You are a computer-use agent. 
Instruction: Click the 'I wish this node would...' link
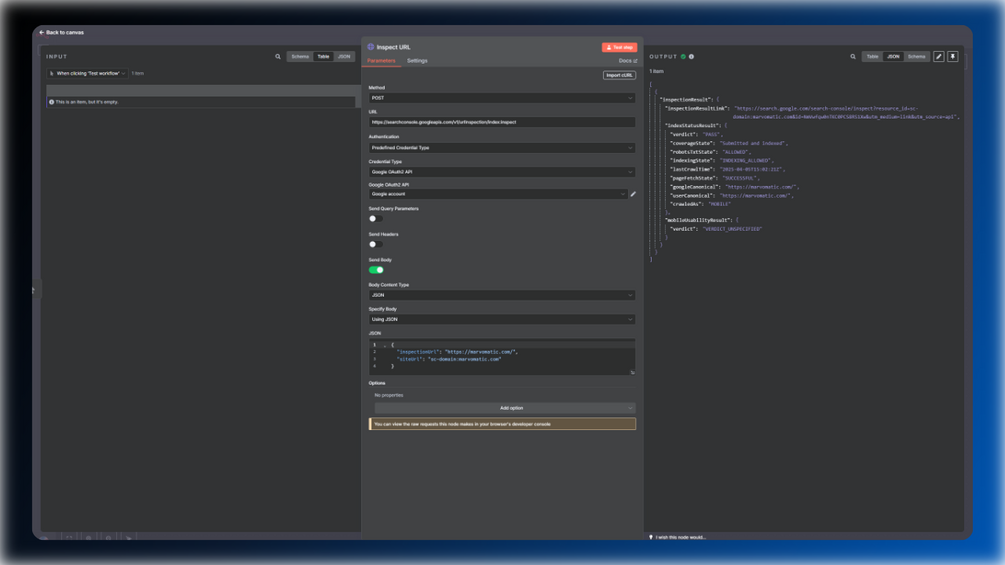[x=680, y=537]
